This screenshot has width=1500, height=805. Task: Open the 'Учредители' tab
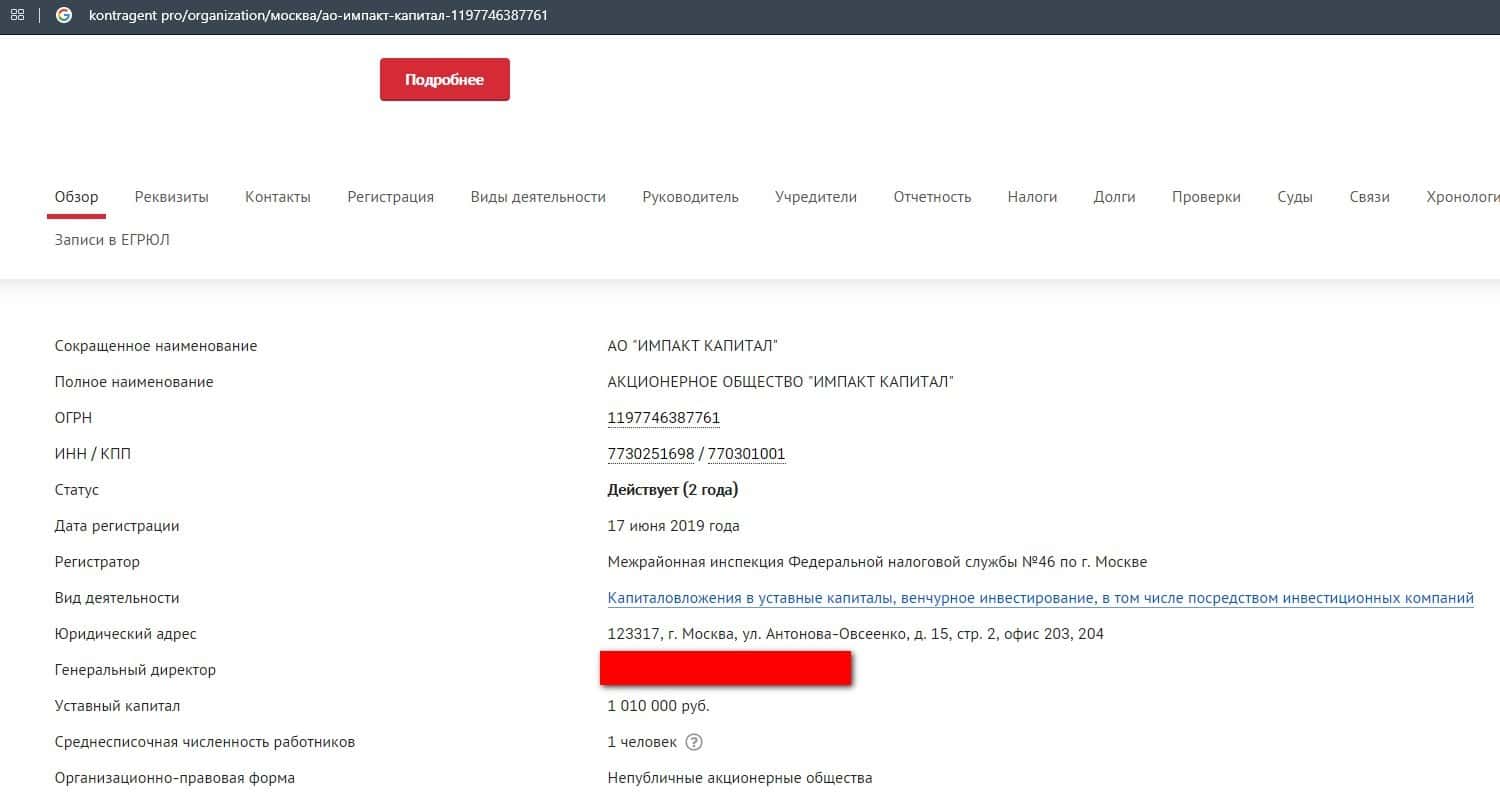coord(816,197)
